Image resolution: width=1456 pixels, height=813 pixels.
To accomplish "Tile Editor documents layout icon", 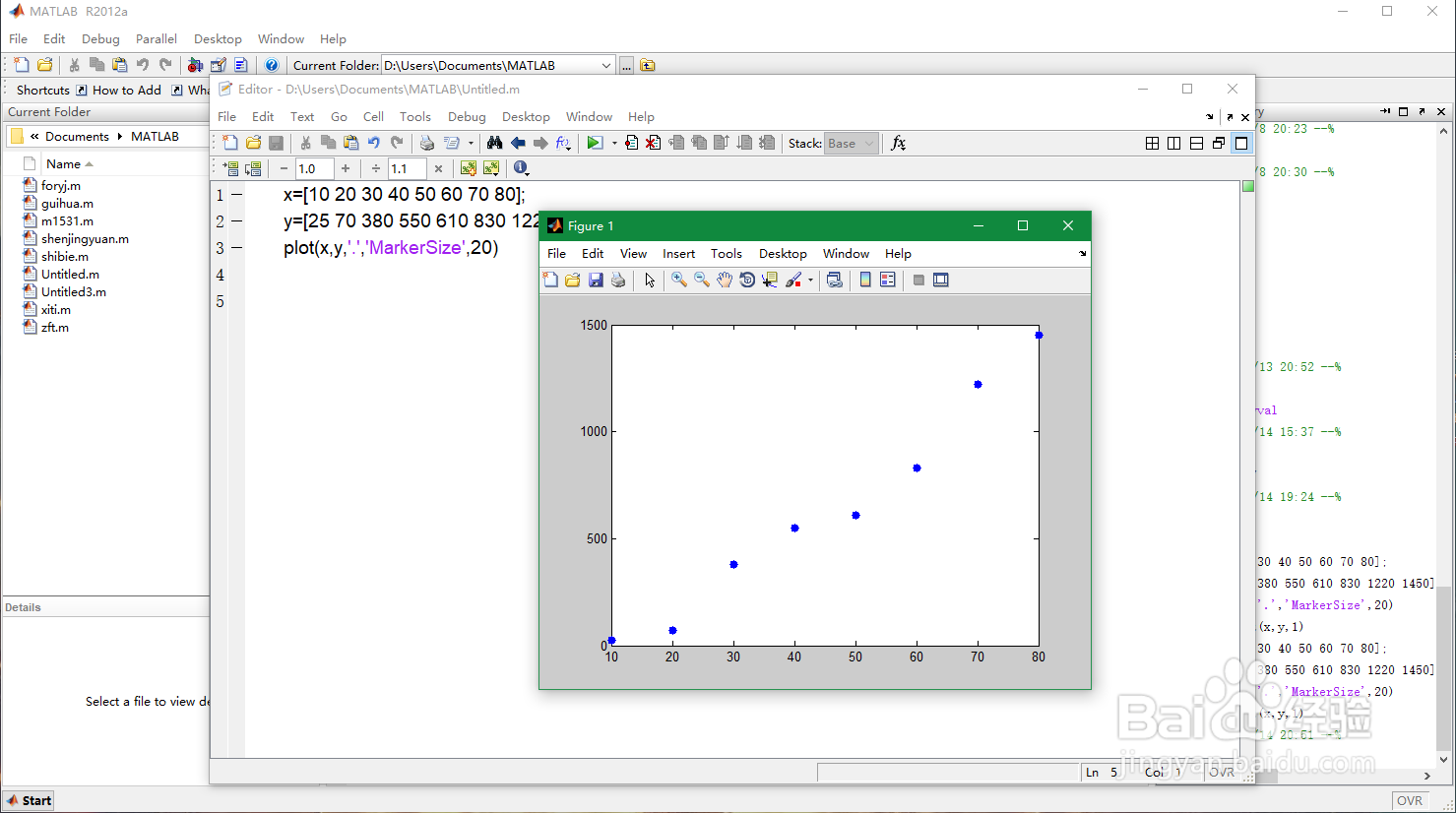I will pos(1152,143).
